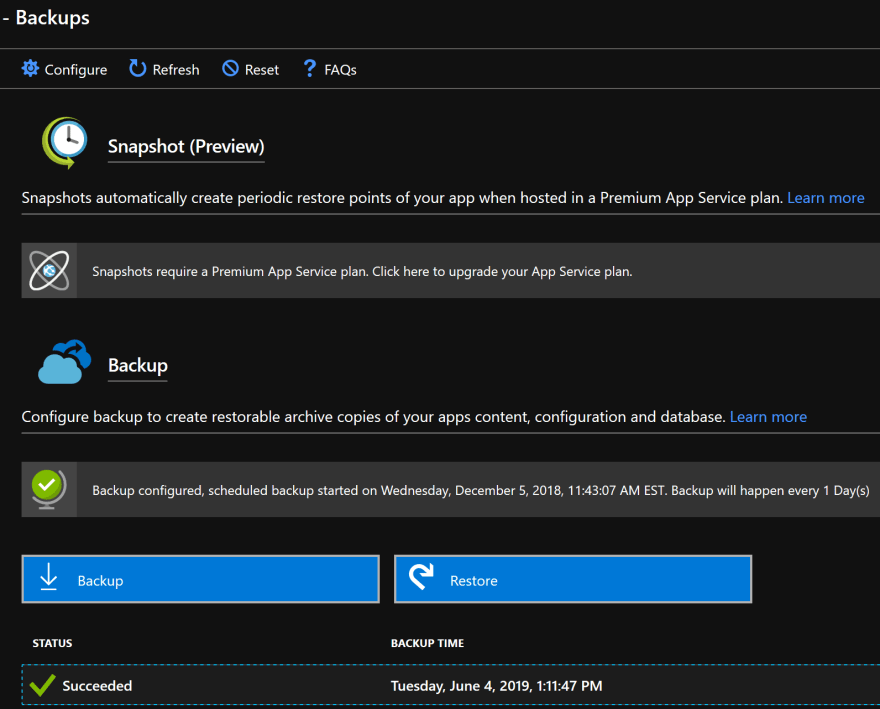Click the FAQs question mark icon
Viewport: 880px width, 709px height.
(x=310, y=68)
